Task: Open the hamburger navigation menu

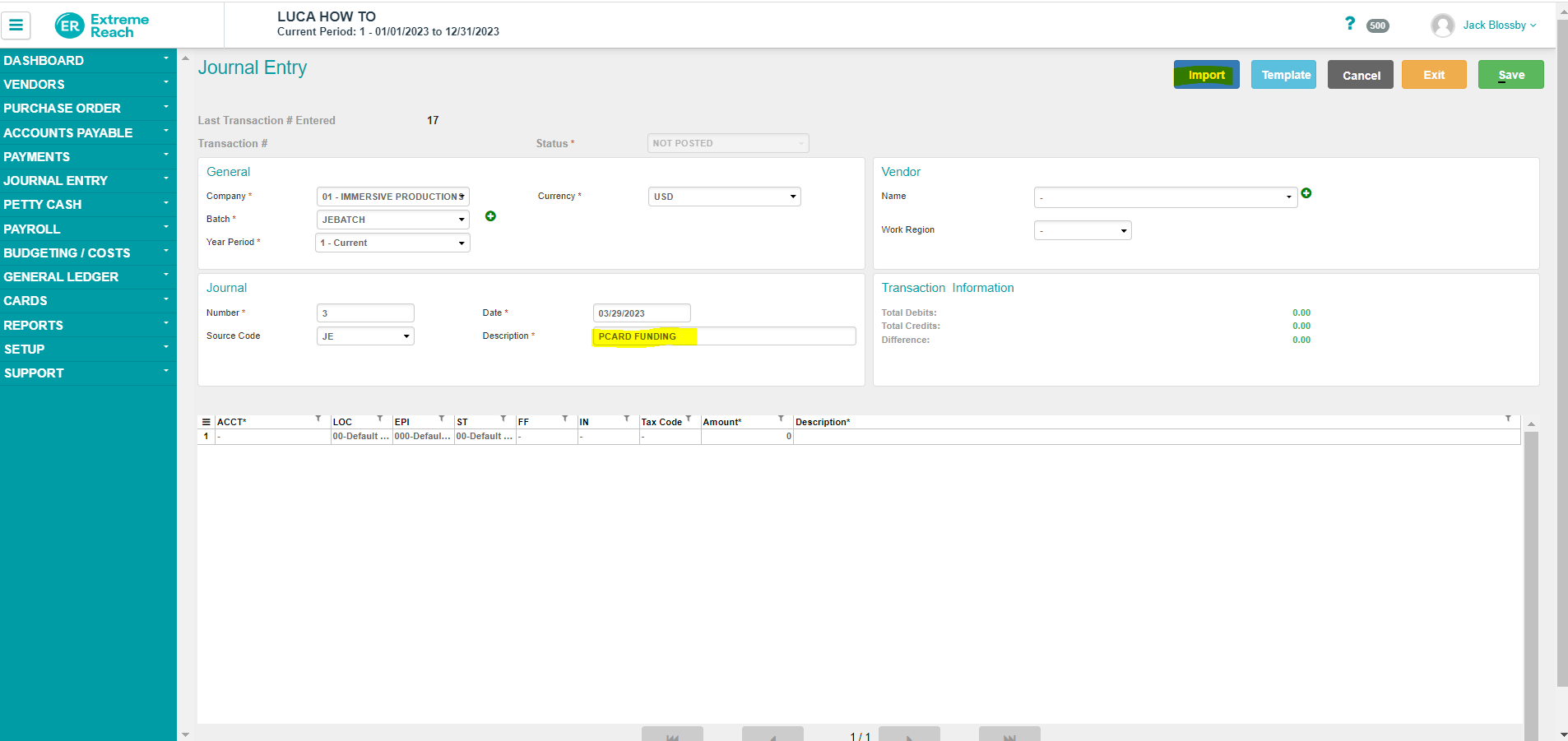Action: pos(16,25)
